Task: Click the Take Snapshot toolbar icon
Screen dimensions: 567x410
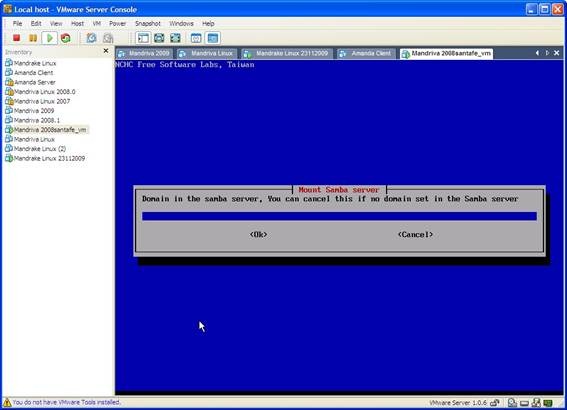Action: 91,38
